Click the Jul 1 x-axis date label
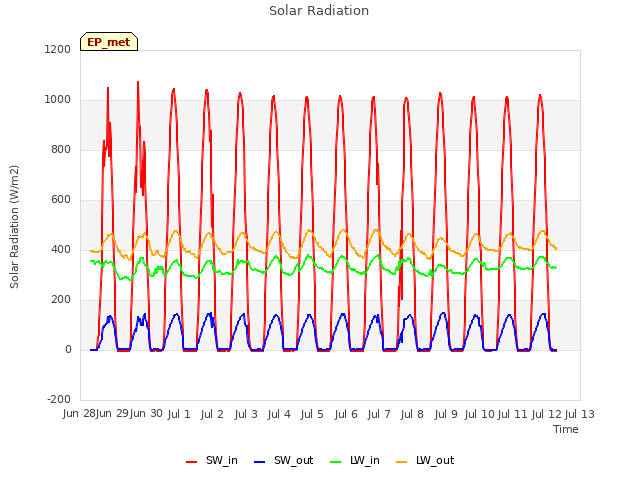This screenshot has width=640, height=480. pyautogui.click(x=179, y=414)
